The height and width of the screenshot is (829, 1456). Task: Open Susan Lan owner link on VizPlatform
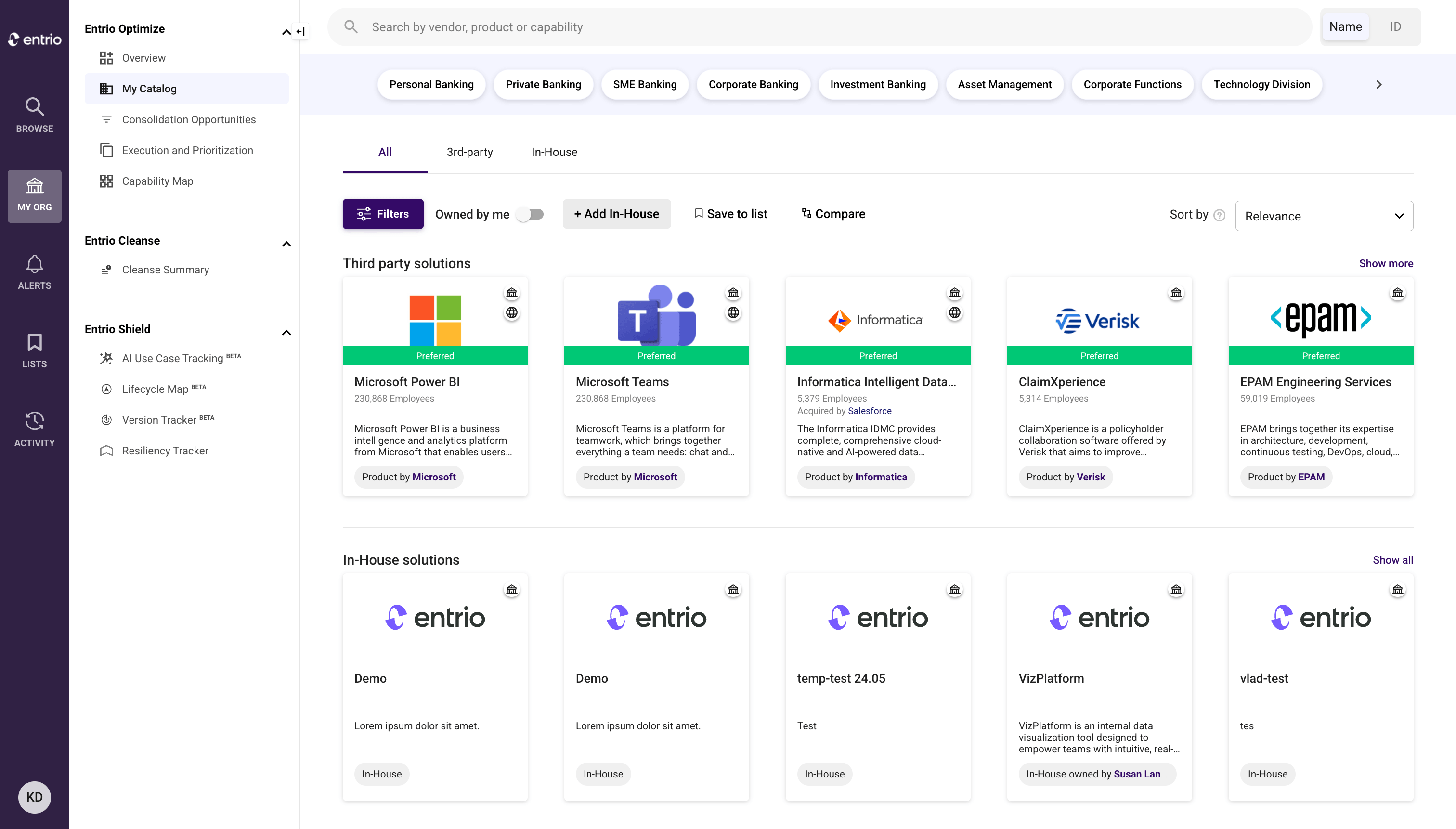coord(1140,774)
